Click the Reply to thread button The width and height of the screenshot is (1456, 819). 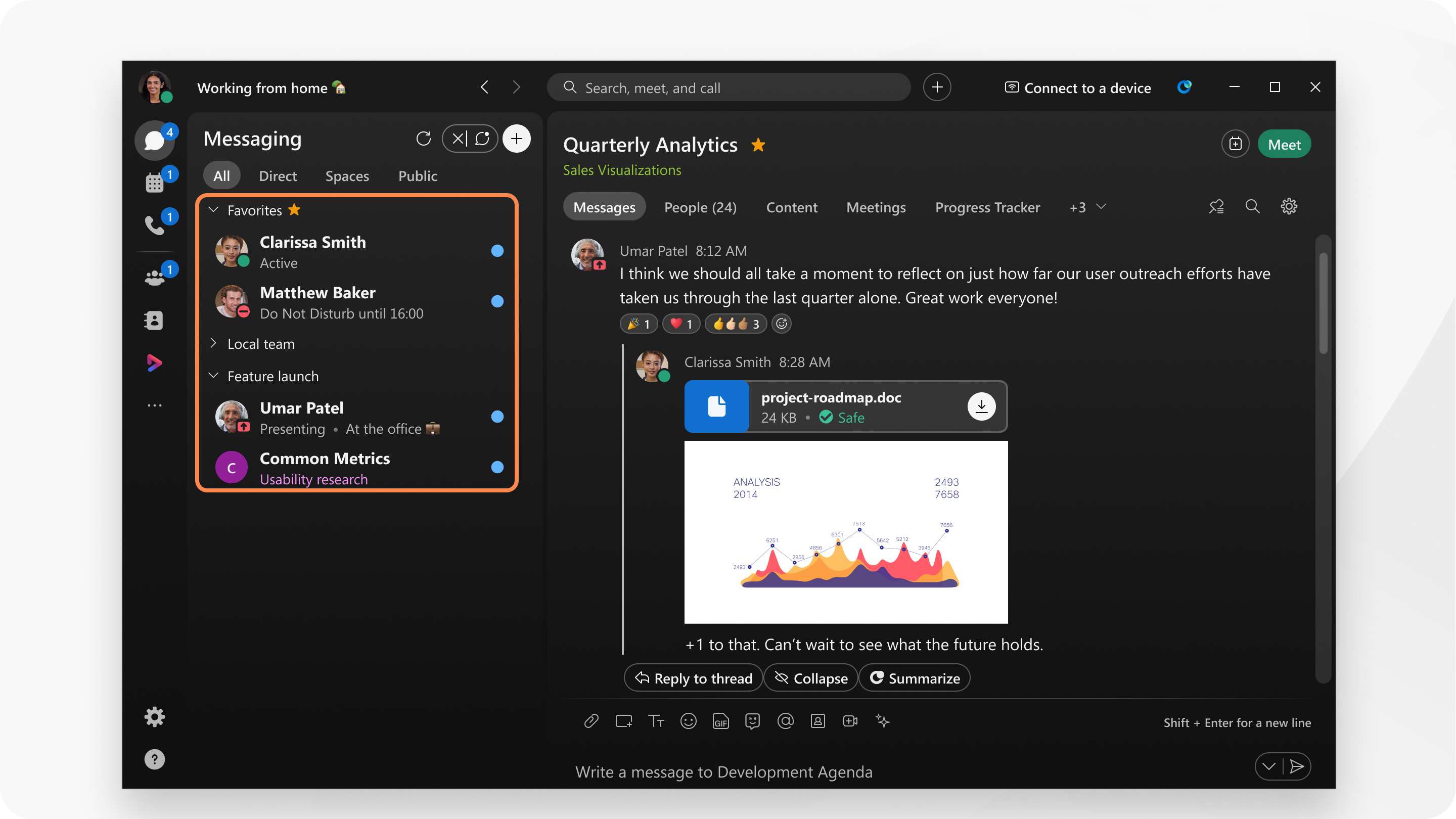(693, 678)
